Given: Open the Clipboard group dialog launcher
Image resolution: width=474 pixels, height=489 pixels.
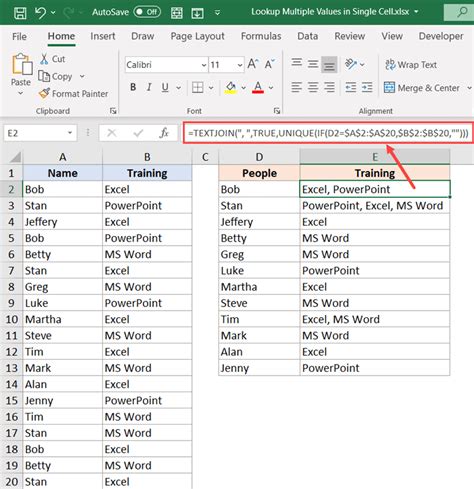Looking at the screenshot, I should click(x=113, y=111).
